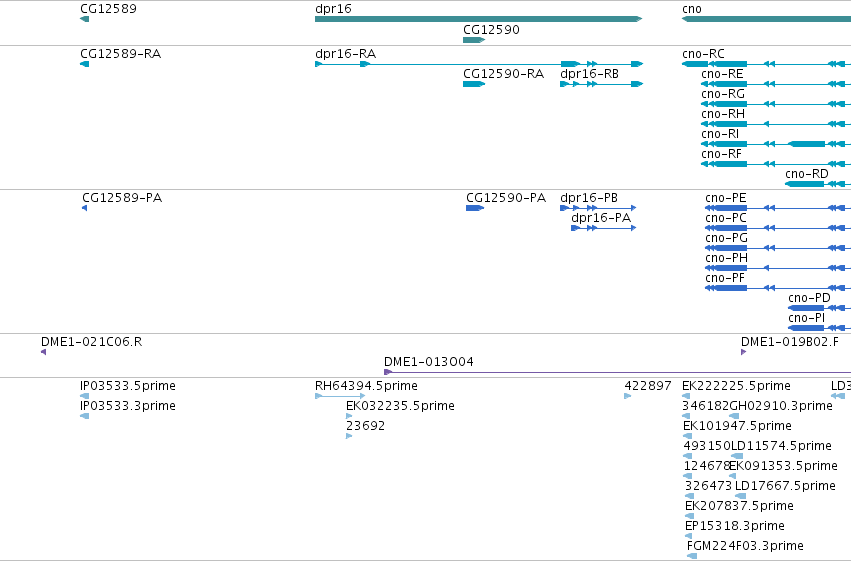This screenshot has width=851, height=561.
Task: Select the 422897 feature arrow
Action: tap(627, 397)
